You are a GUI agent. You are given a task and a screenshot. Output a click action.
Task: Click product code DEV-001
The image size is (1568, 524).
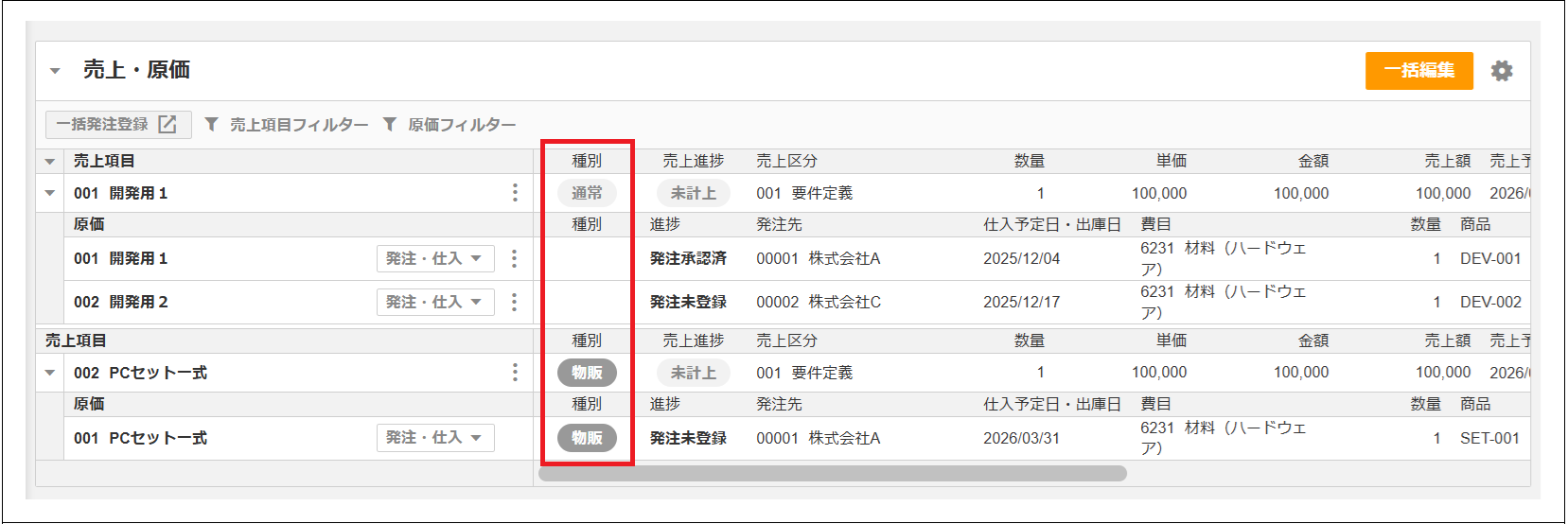[1490, 258]
